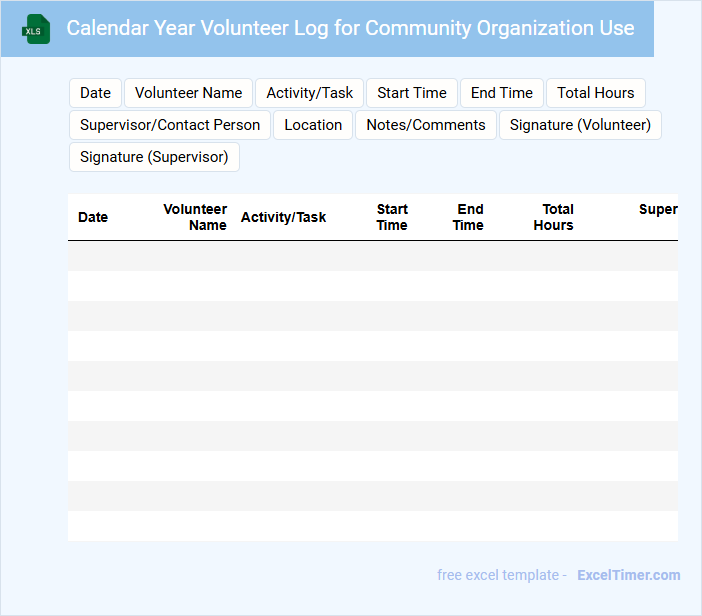
Task: Click the Activity/Task column header
Action: pos(283,217)
